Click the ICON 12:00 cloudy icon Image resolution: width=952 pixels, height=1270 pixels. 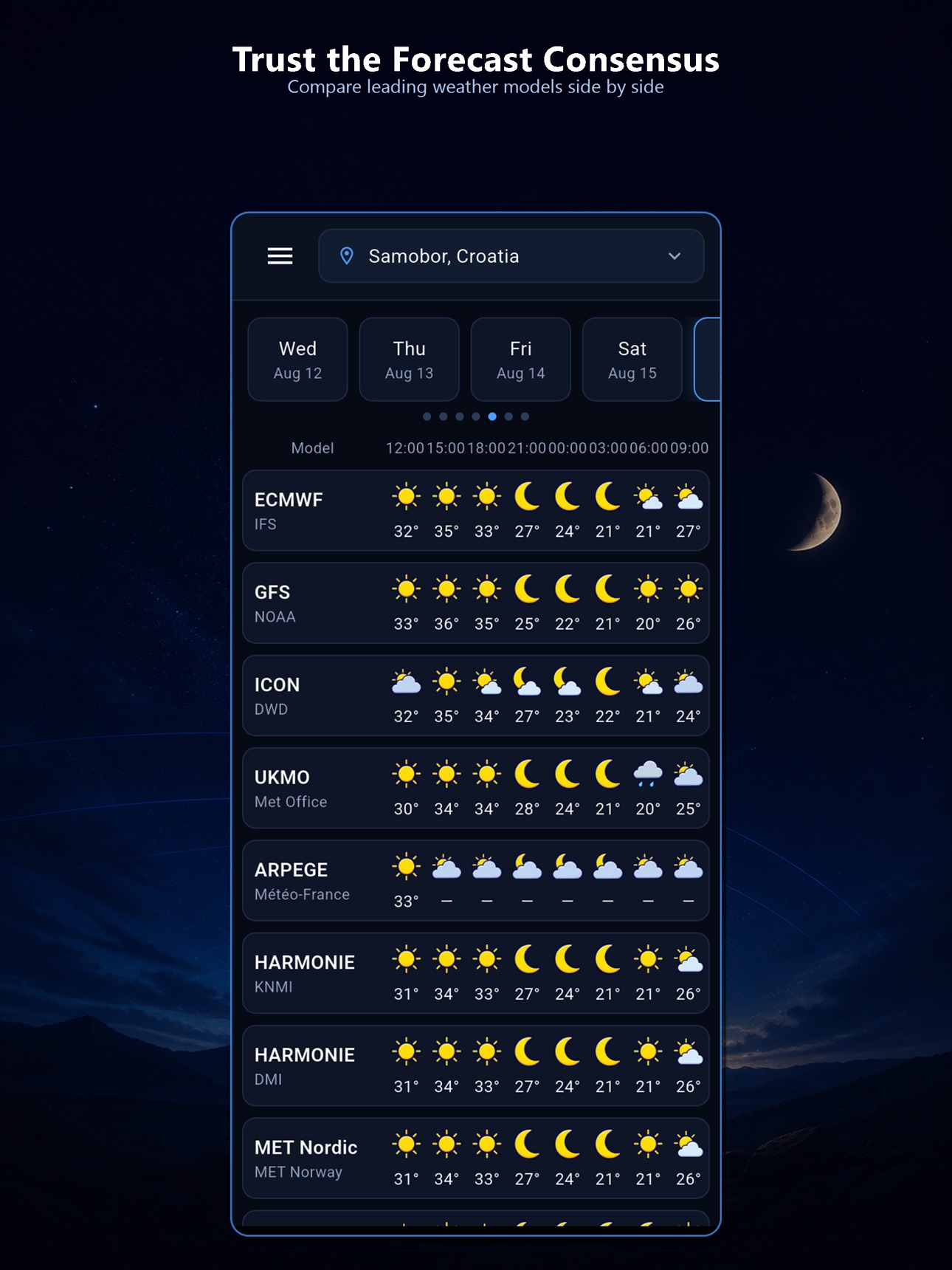(406, 682)
